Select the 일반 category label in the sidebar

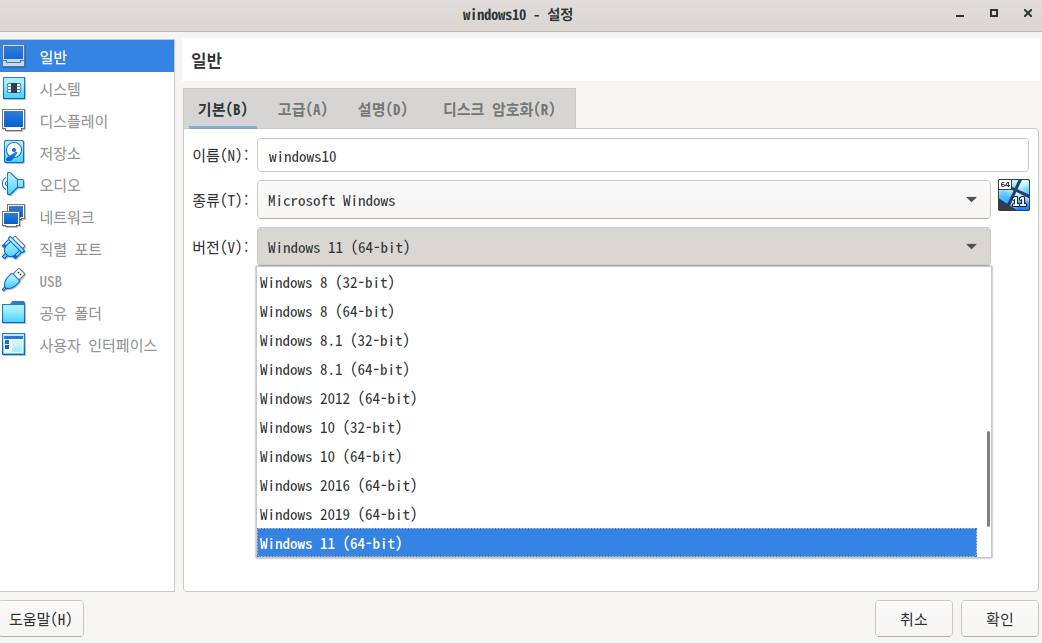tap(53, 57)
